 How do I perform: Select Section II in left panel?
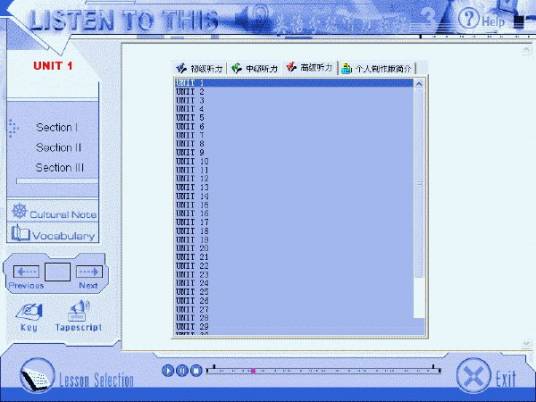(58, 148)
